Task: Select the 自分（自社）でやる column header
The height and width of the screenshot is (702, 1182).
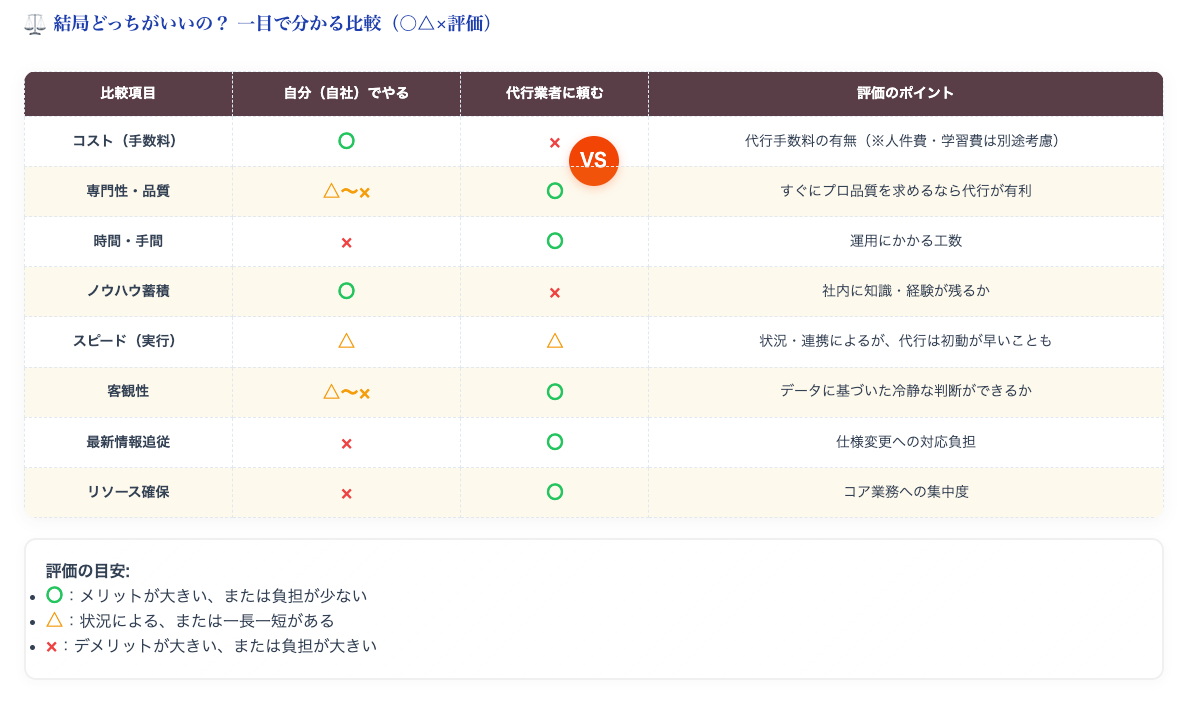Action: [x=346, y=93]
